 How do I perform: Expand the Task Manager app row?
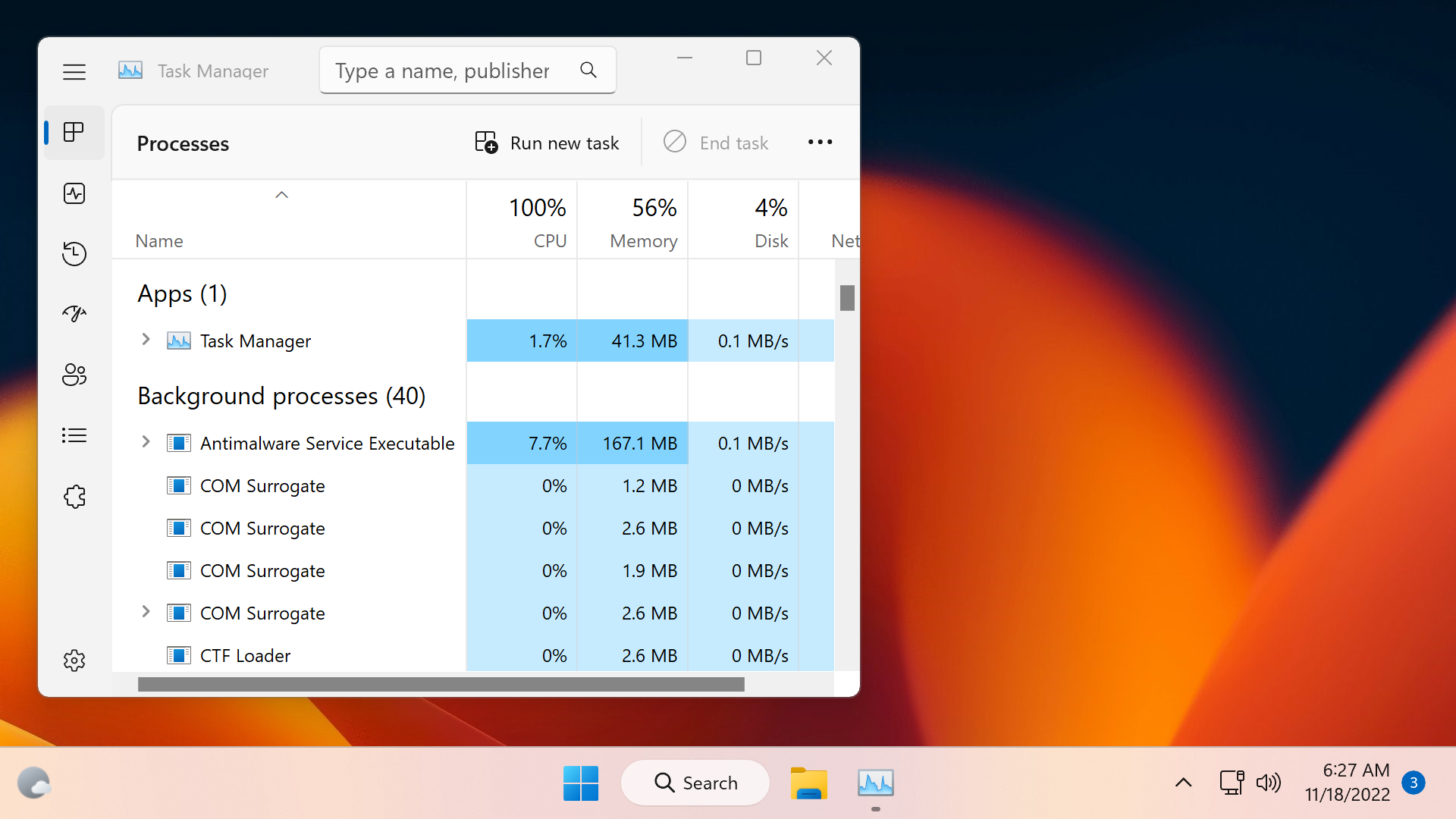click(146, 340)
